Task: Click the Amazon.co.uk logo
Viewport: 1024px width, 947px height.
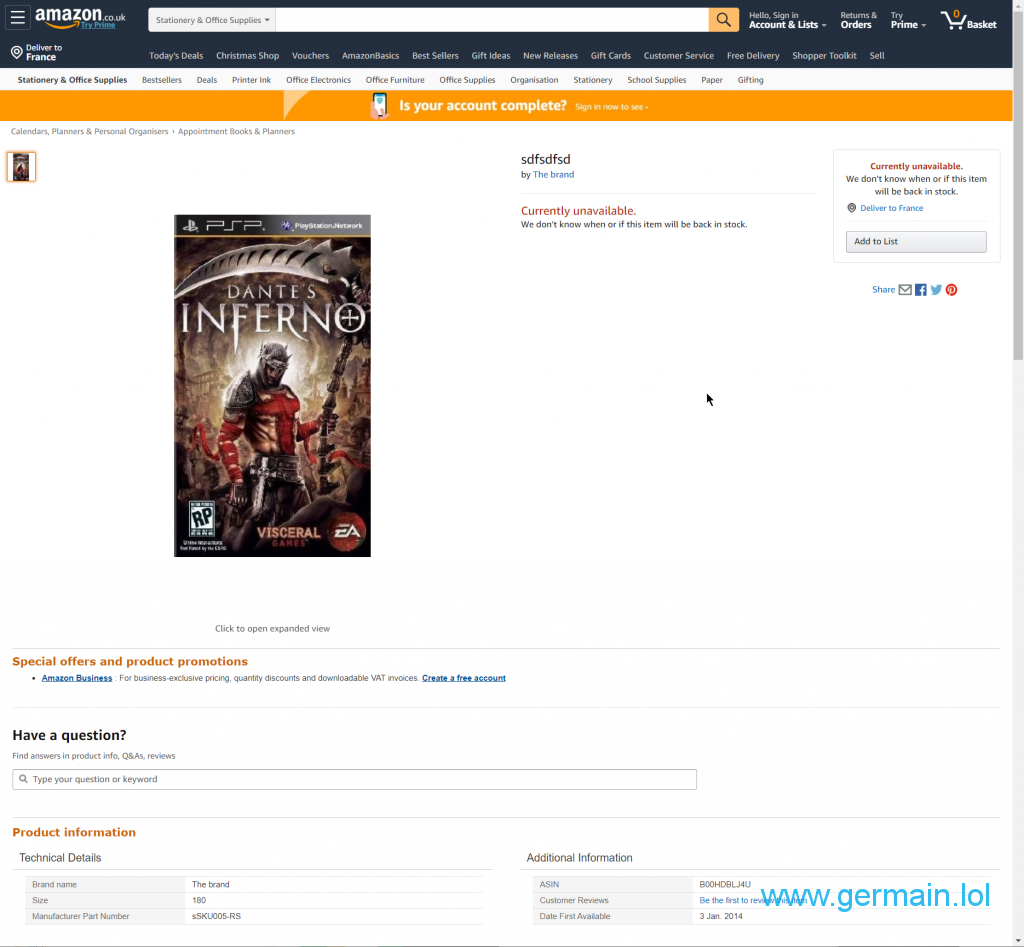Action: tap(80, 18)
